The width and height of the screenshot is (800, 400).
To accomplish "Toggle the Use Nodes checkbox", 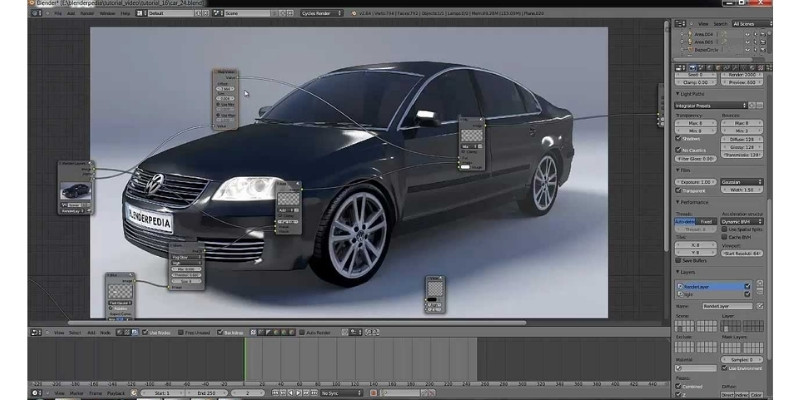I will (145, 332).
